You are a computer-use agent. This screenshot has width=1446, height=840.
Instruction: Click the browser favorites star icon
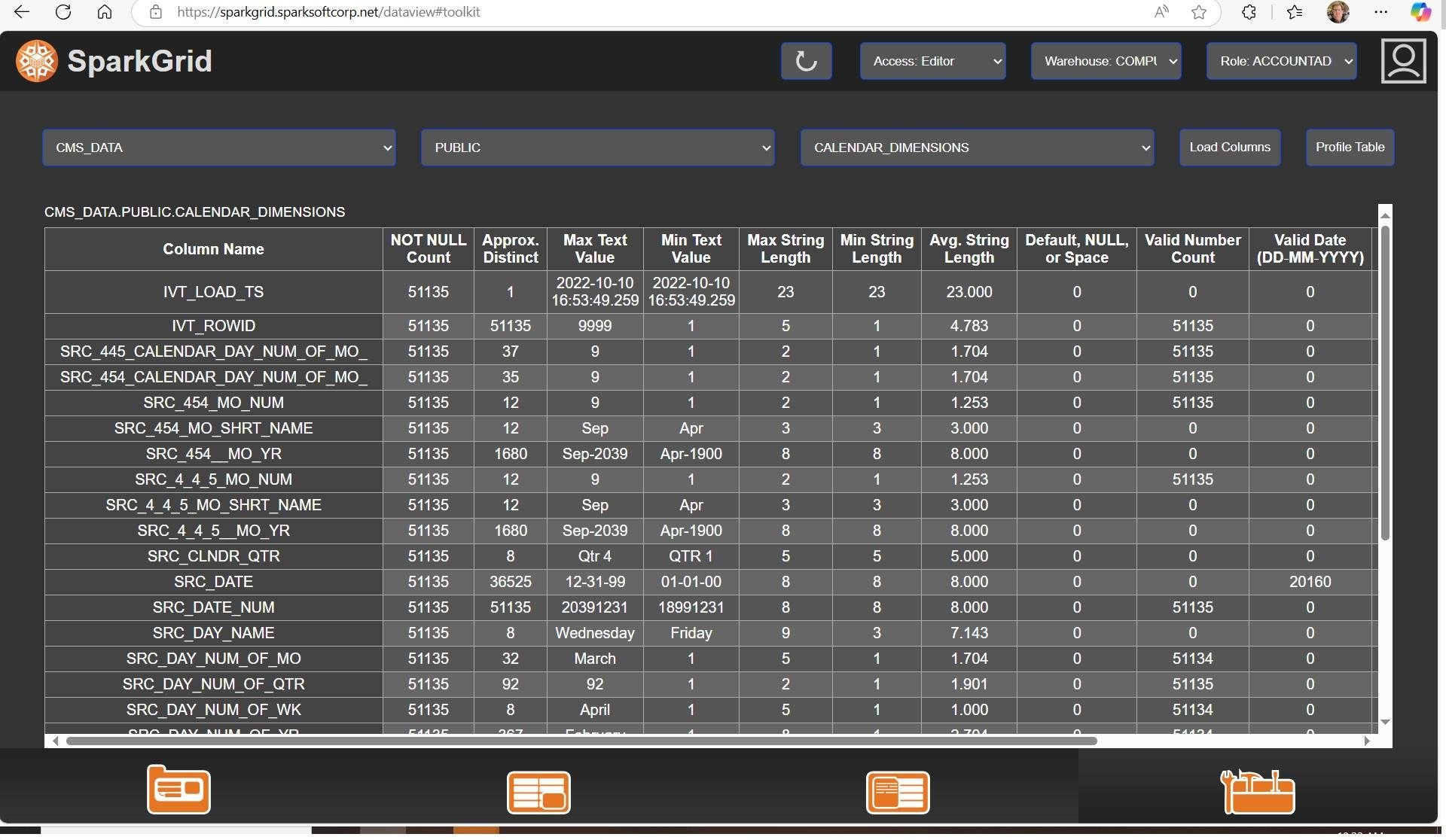(x=1199, y=12)
